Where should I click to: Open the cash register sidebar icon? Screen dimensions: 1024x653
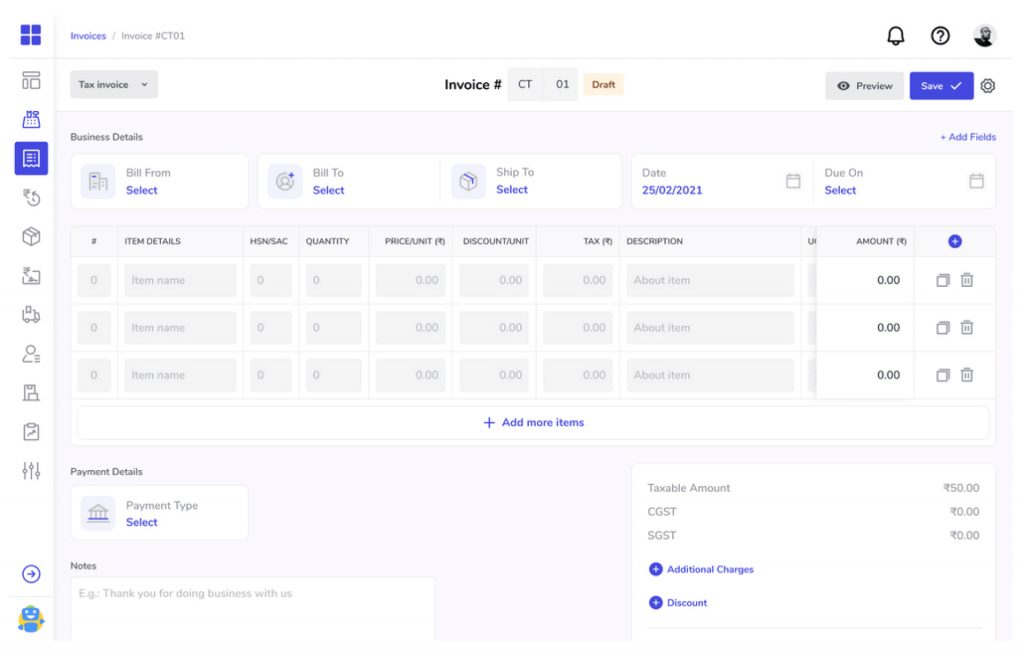click(x=31, y=119)
